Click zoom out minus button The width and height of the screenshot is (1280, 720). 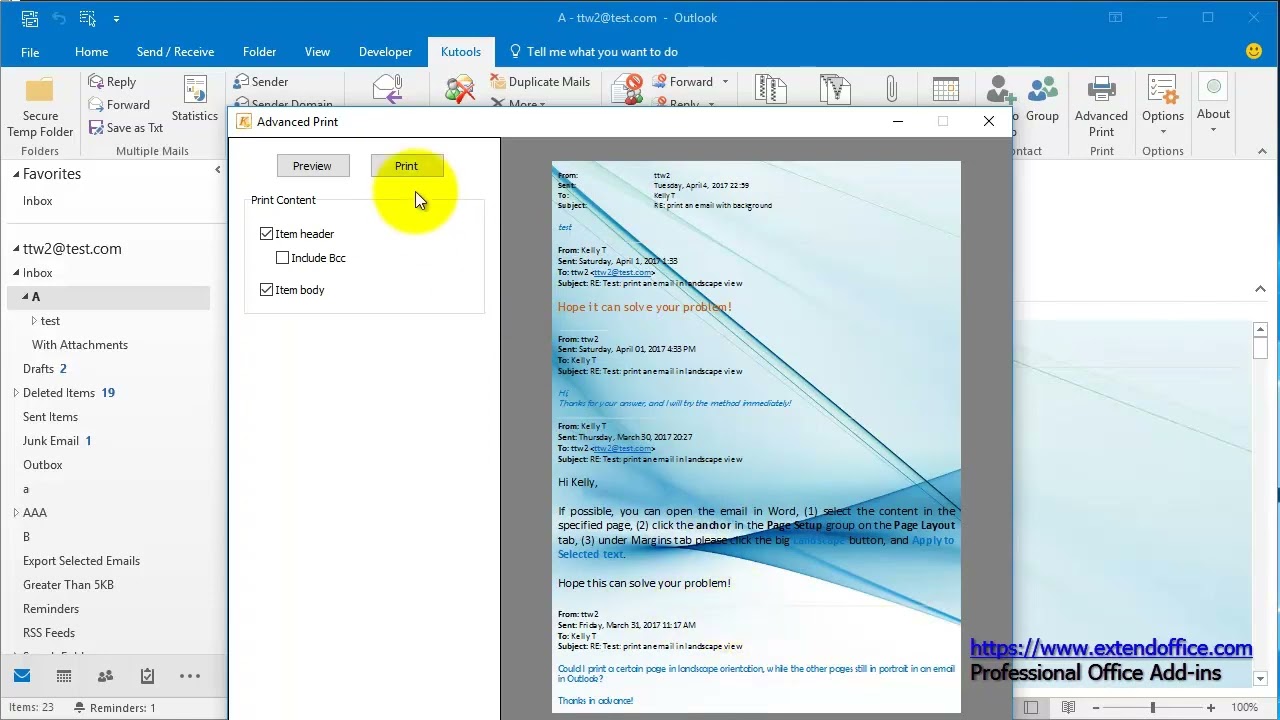pyautogui.click(x=1096, y=707)
